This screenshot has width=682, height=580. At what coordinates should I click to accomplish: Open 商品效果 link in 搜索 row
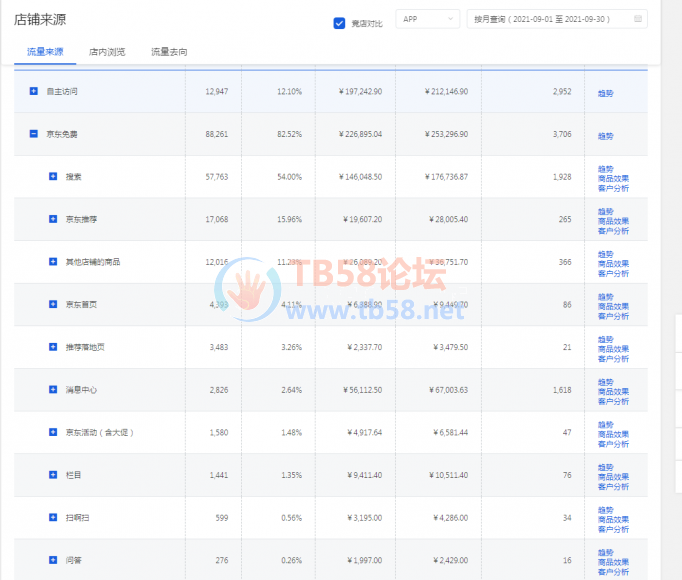coord(613,178)
